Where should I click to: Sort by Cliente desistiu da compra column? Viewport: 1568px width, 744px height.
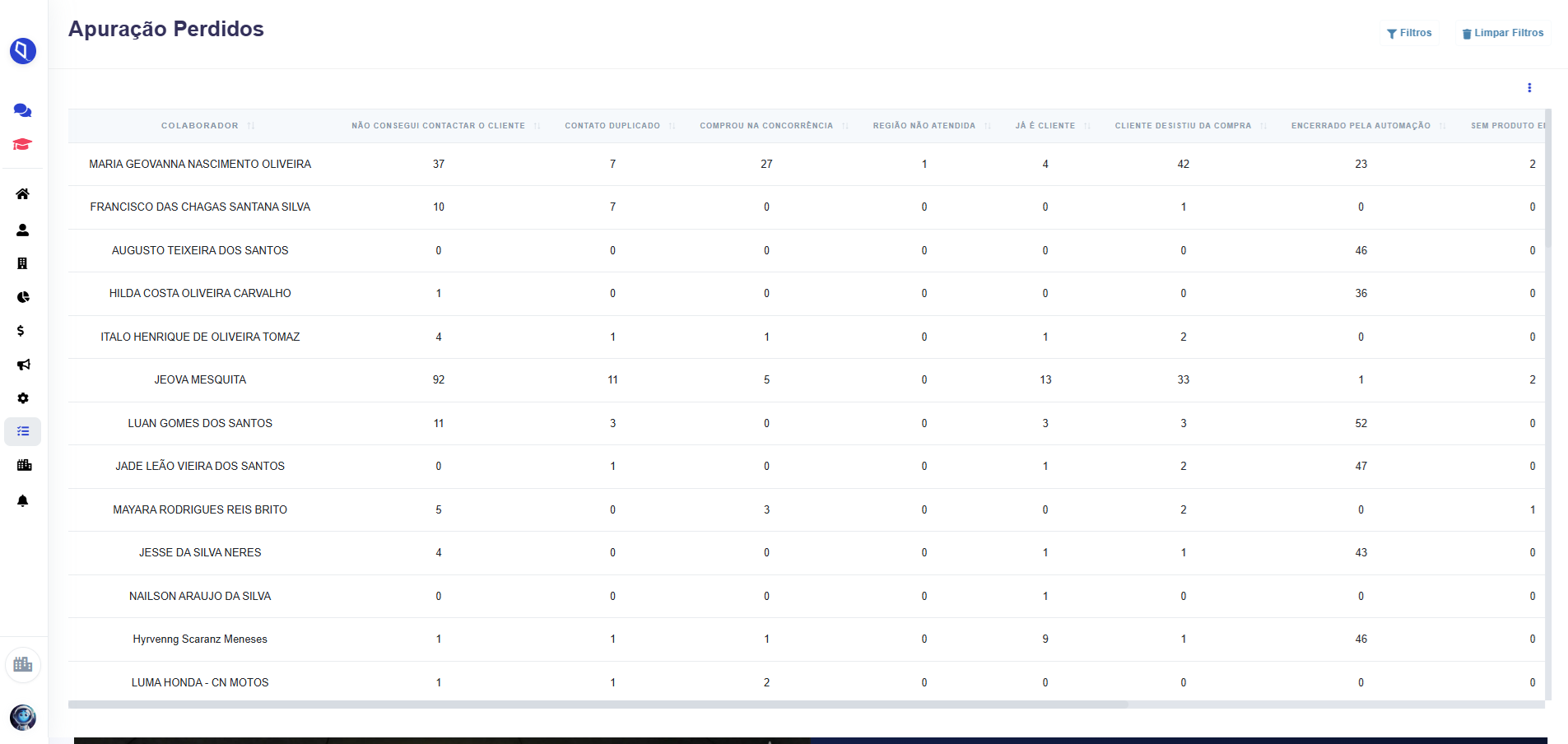pyautogui.click(x=1190, y=126)
